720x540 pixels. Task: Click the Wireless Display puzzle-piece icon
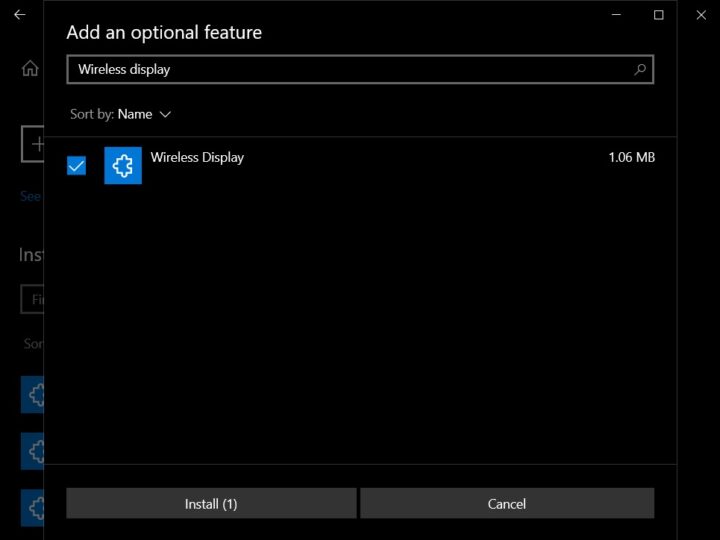(123, 166)
